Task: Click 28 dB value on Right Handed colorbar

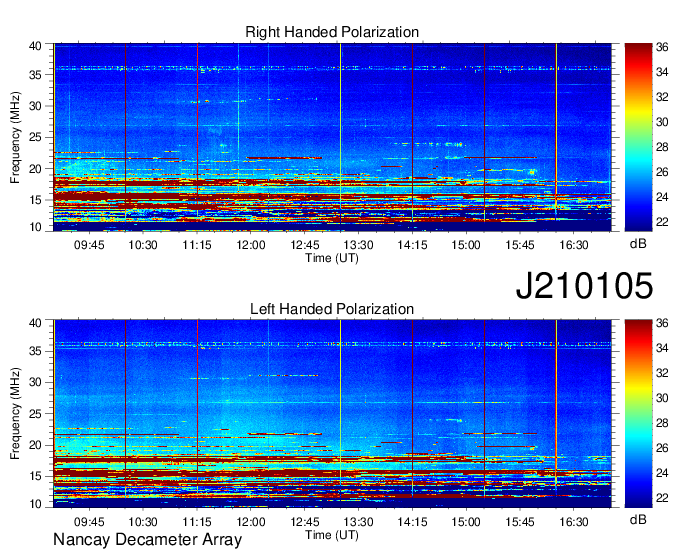Action: 662,147
